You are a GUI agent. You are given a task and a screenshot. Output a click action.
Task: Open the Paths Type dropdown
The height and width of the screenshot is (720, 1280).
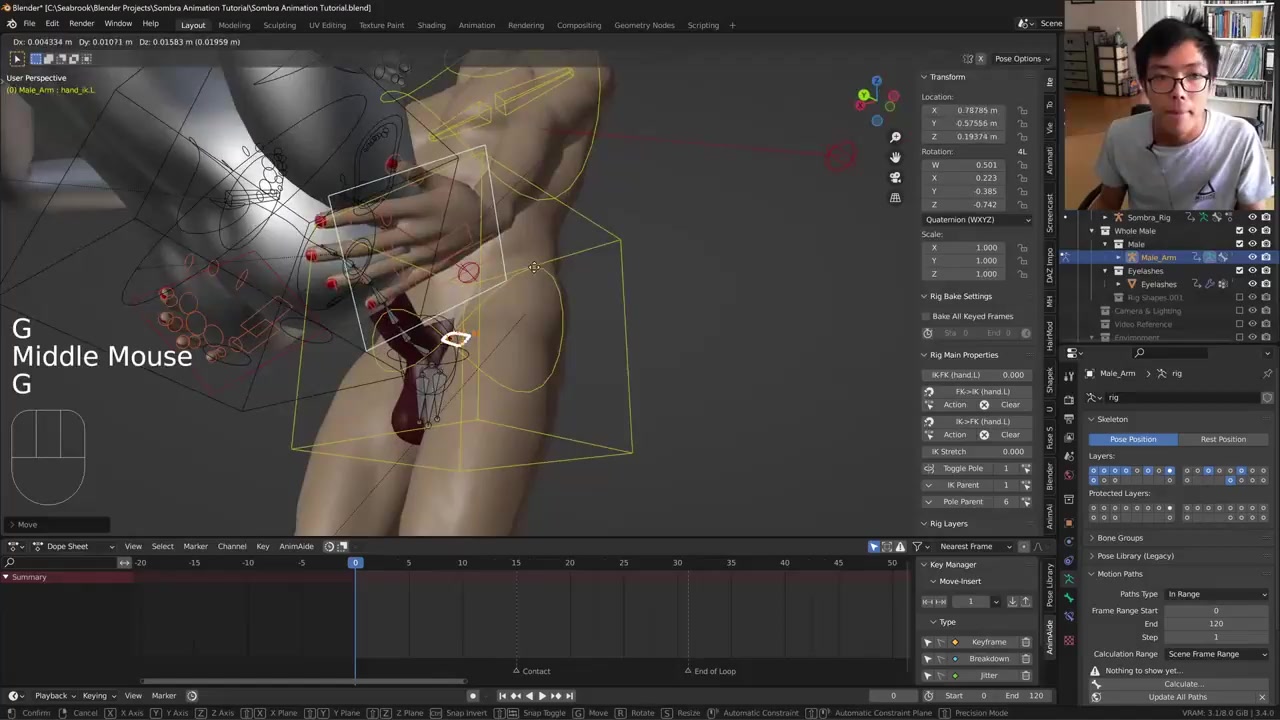pos(1216,594)
